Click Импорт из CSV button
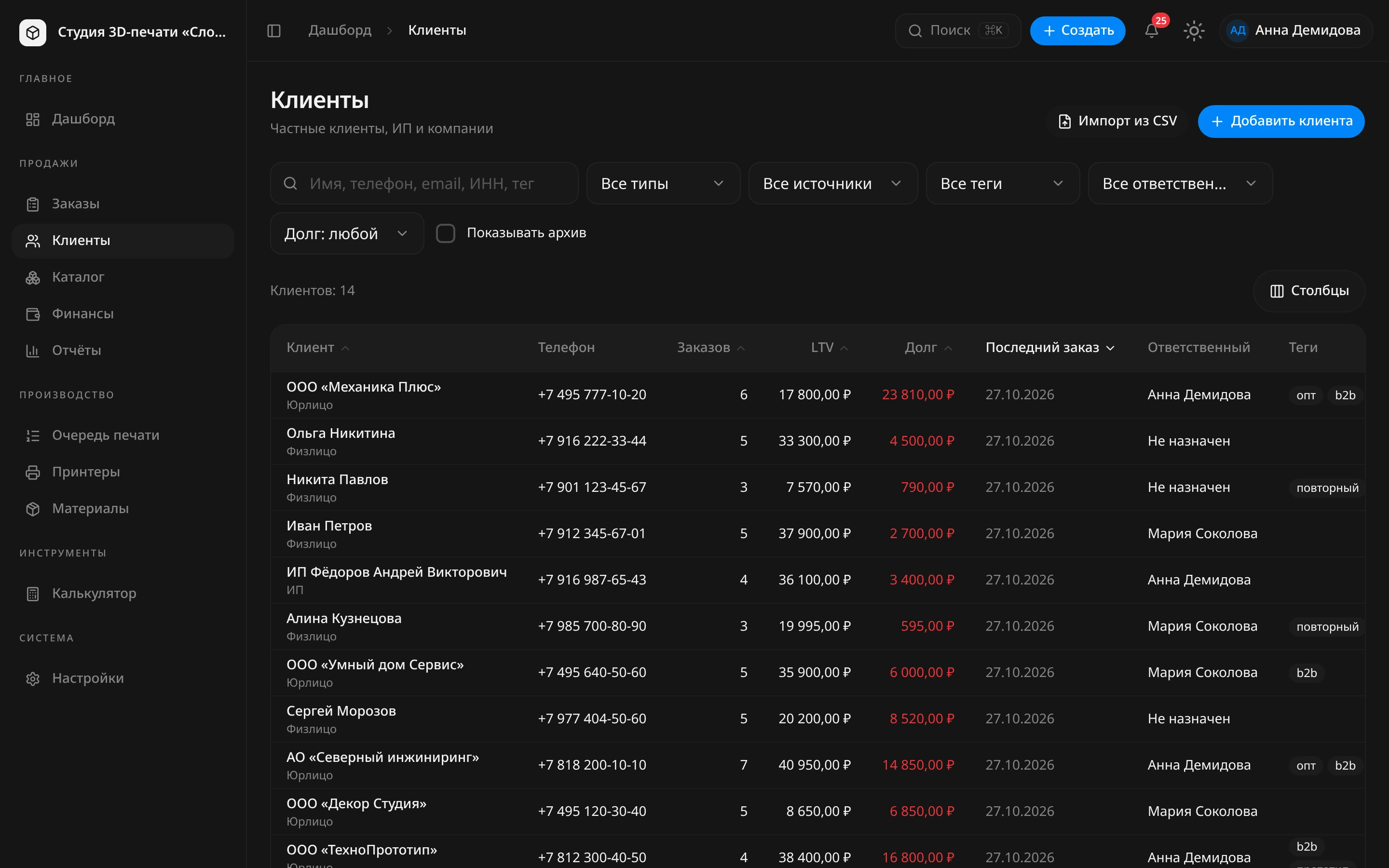Screen dimensions: 1389x868 click(1117, 121)
